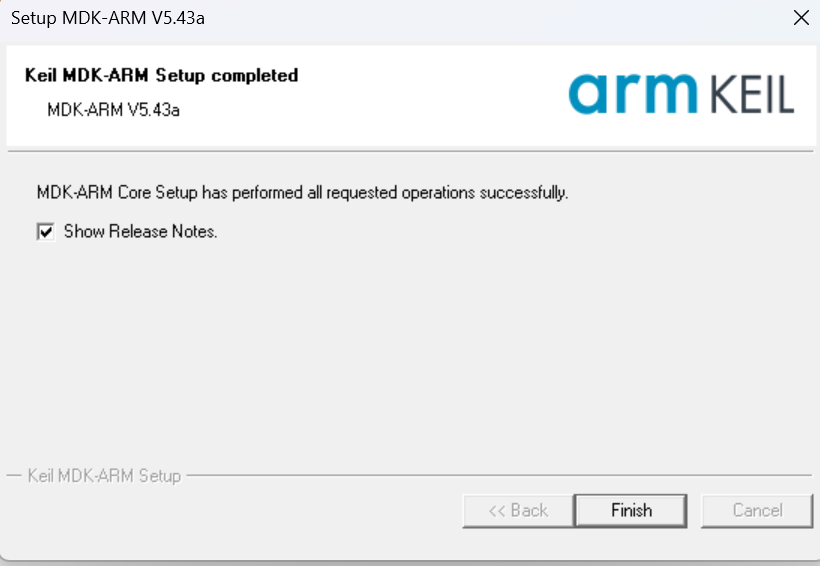Close the Setup MDK-ARM dialog with X
The height and width of the screenshot is (566, 820).
click(x=801, y=18)
